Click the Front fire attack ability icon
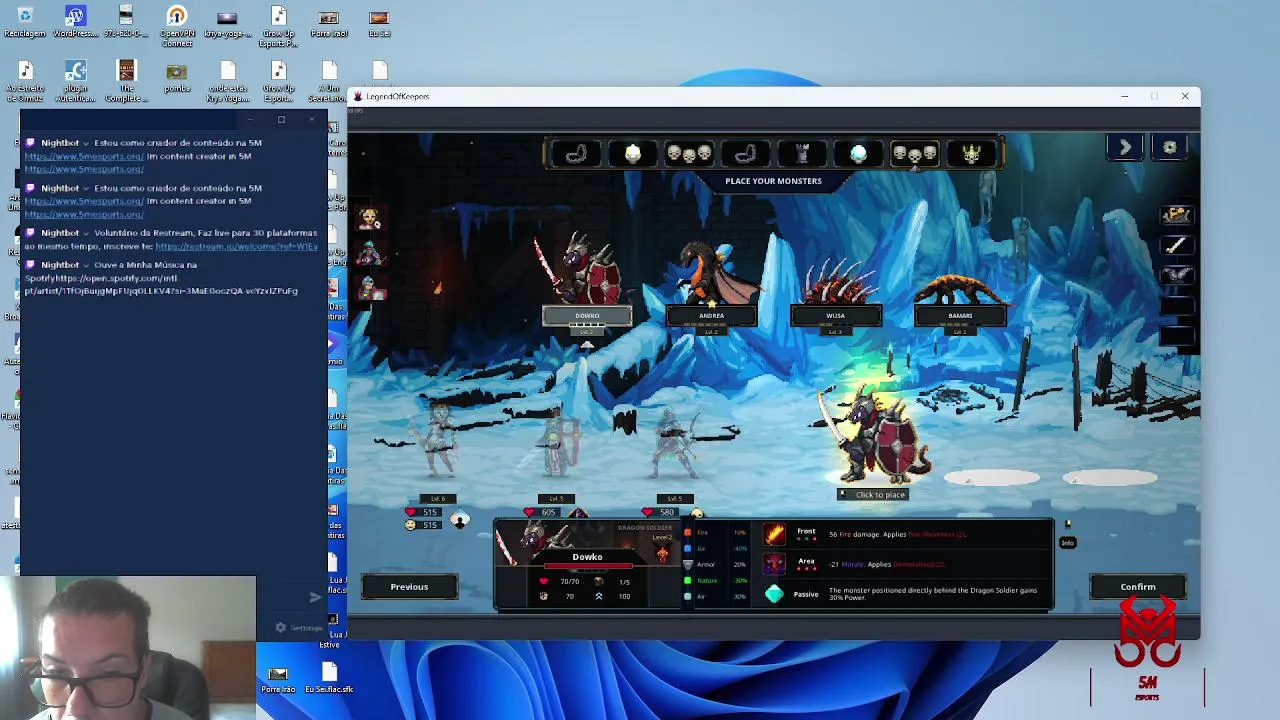The height and width of the screenshot is (720, 1280). pos(775,534)
